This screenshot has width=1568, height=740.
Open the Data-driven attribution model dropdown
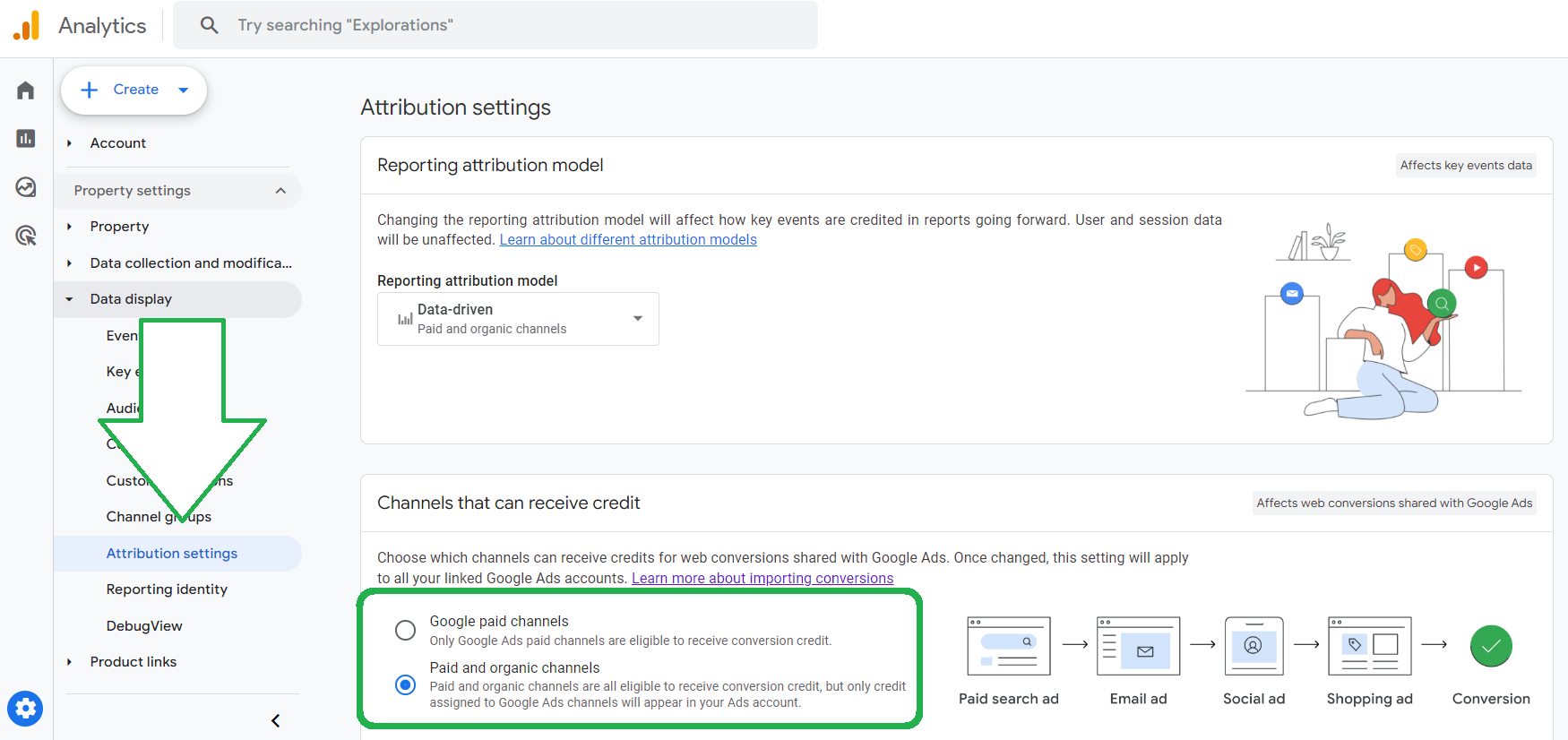click(518, 319)
